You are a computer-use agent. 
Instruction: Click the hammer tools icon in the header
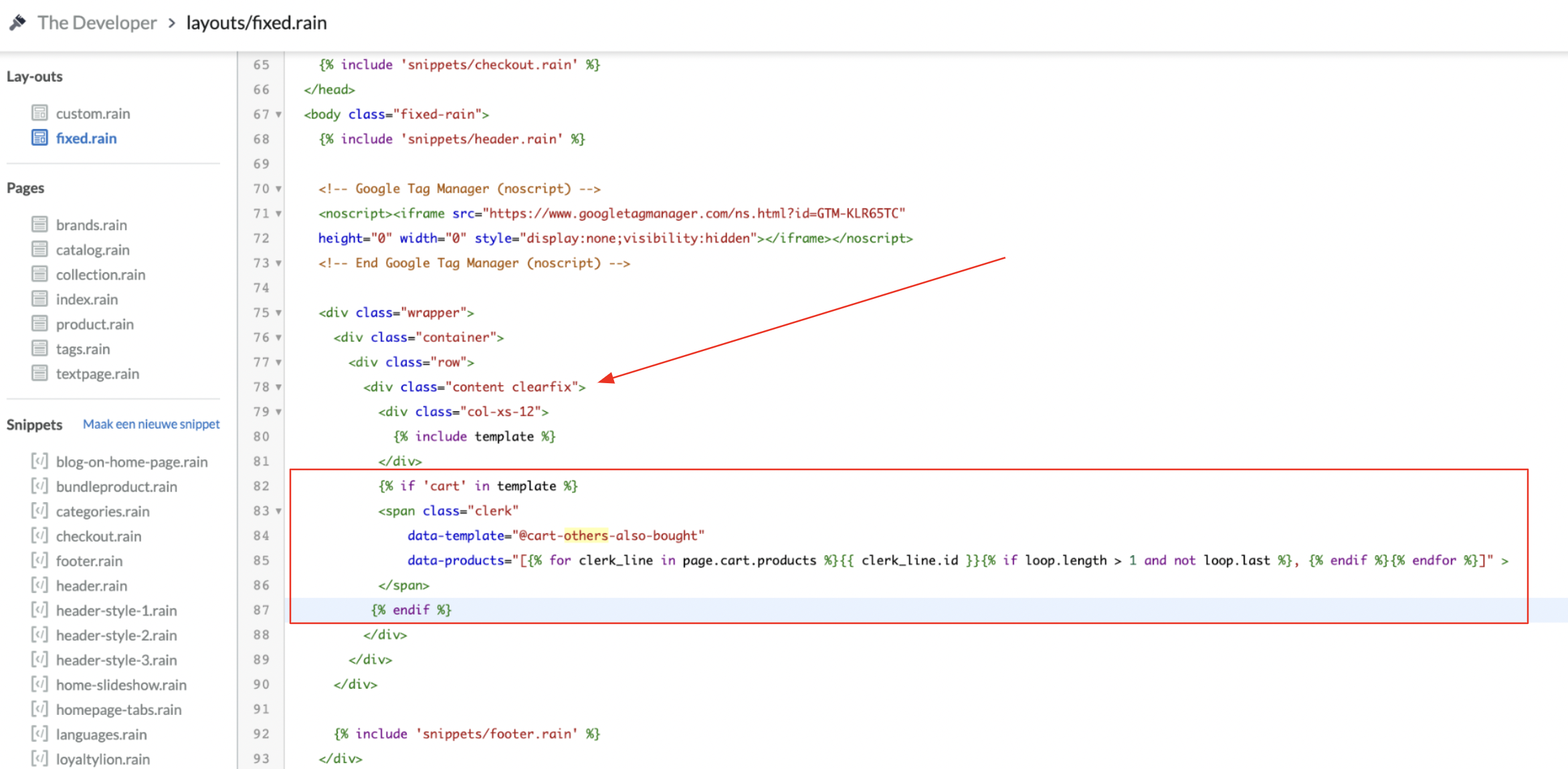(18, 23)
